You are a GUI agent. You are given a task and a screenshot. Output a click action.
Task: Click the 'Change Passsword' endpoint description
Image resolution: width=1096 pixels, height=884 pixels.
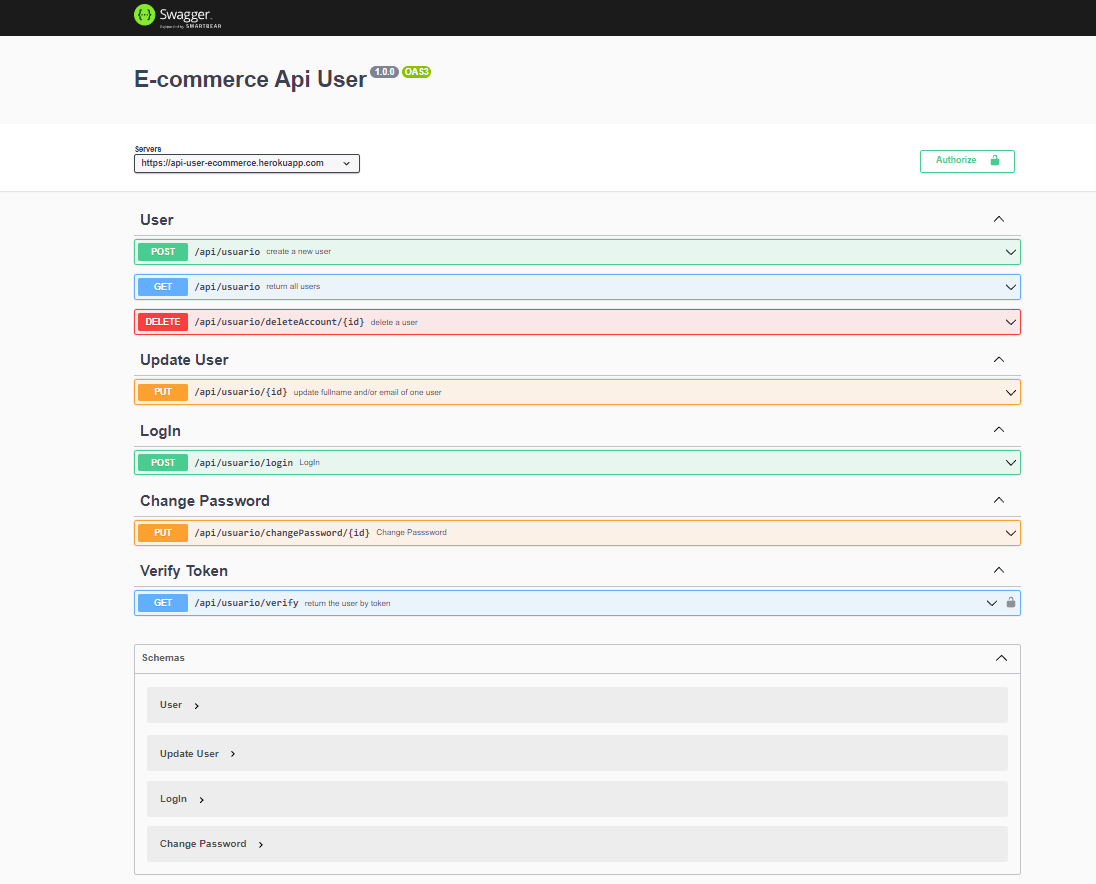[x=411, y=532]
